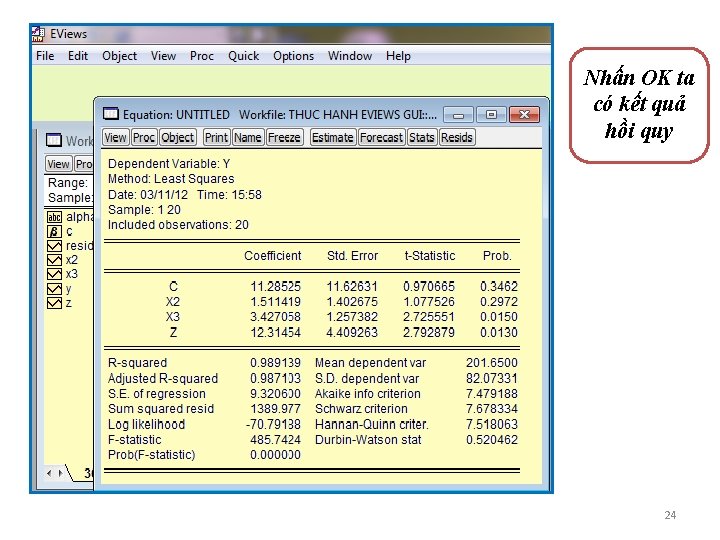The width and height of the screenshot is (720, 540).
Task: Click the Stats button
Action: [422, 137]
